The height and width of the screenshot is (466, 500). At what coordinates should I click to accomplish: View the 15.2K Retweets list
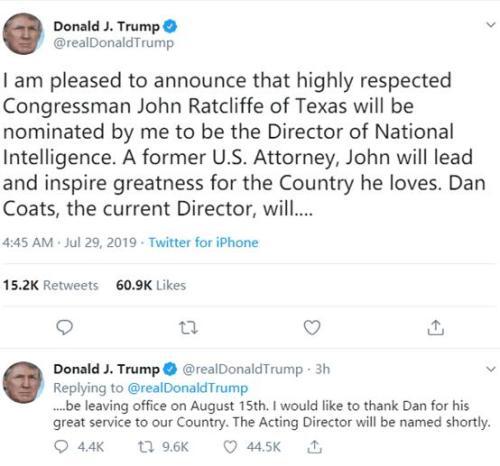(51, 285)
